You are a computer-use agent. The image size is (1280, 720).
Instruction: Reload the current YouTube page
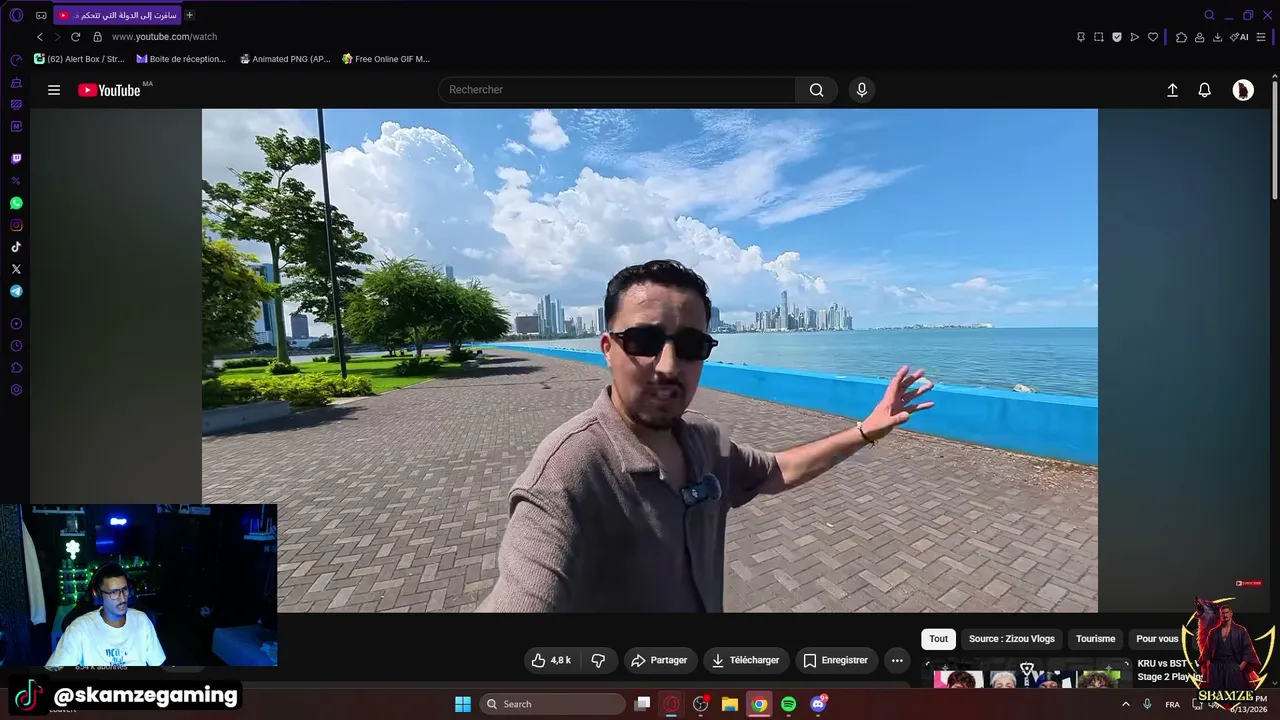pyautogui.click(x=75, y=37)
